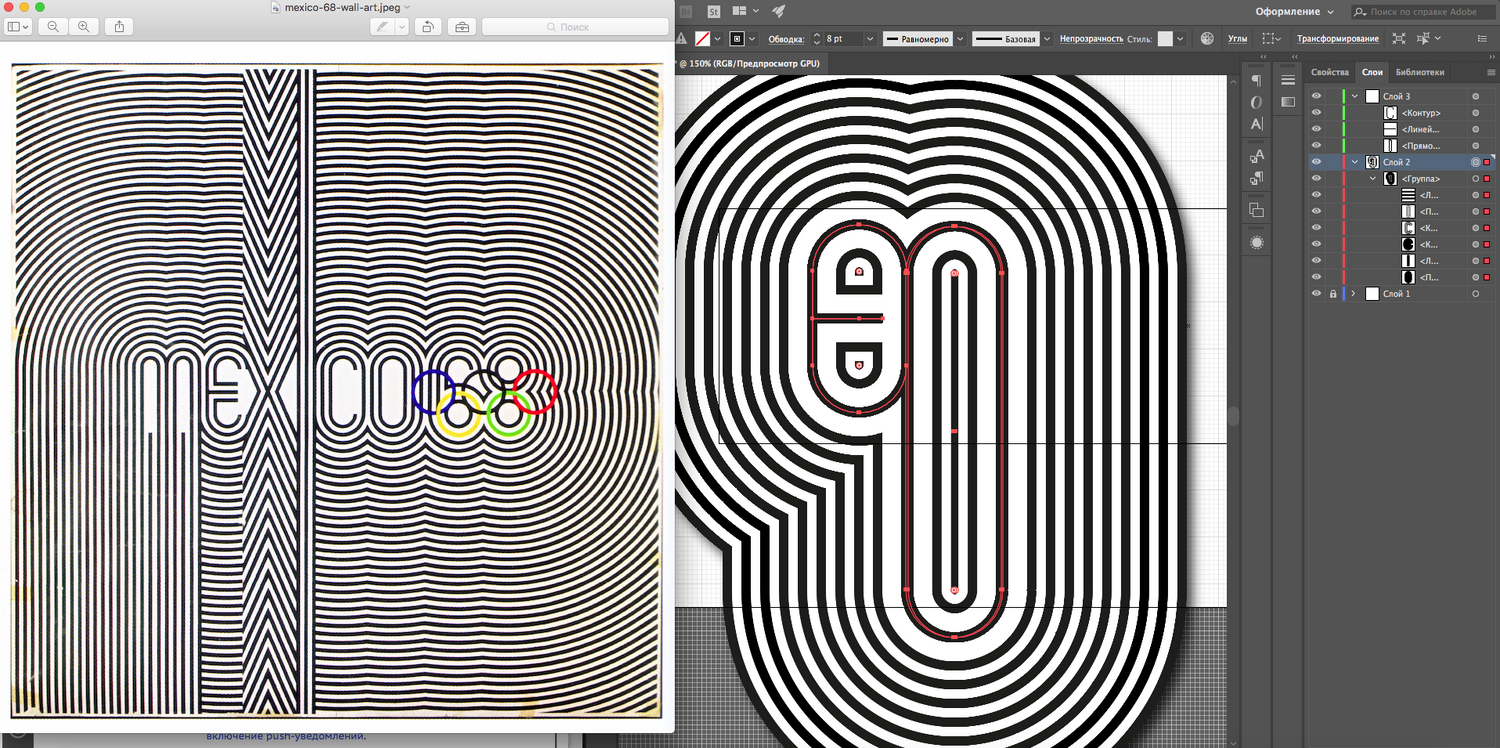Viewport: 1500px width, 748px height.
Task: Collapse Слой 2 in Layers panel
Action: tap(1355, 162)
